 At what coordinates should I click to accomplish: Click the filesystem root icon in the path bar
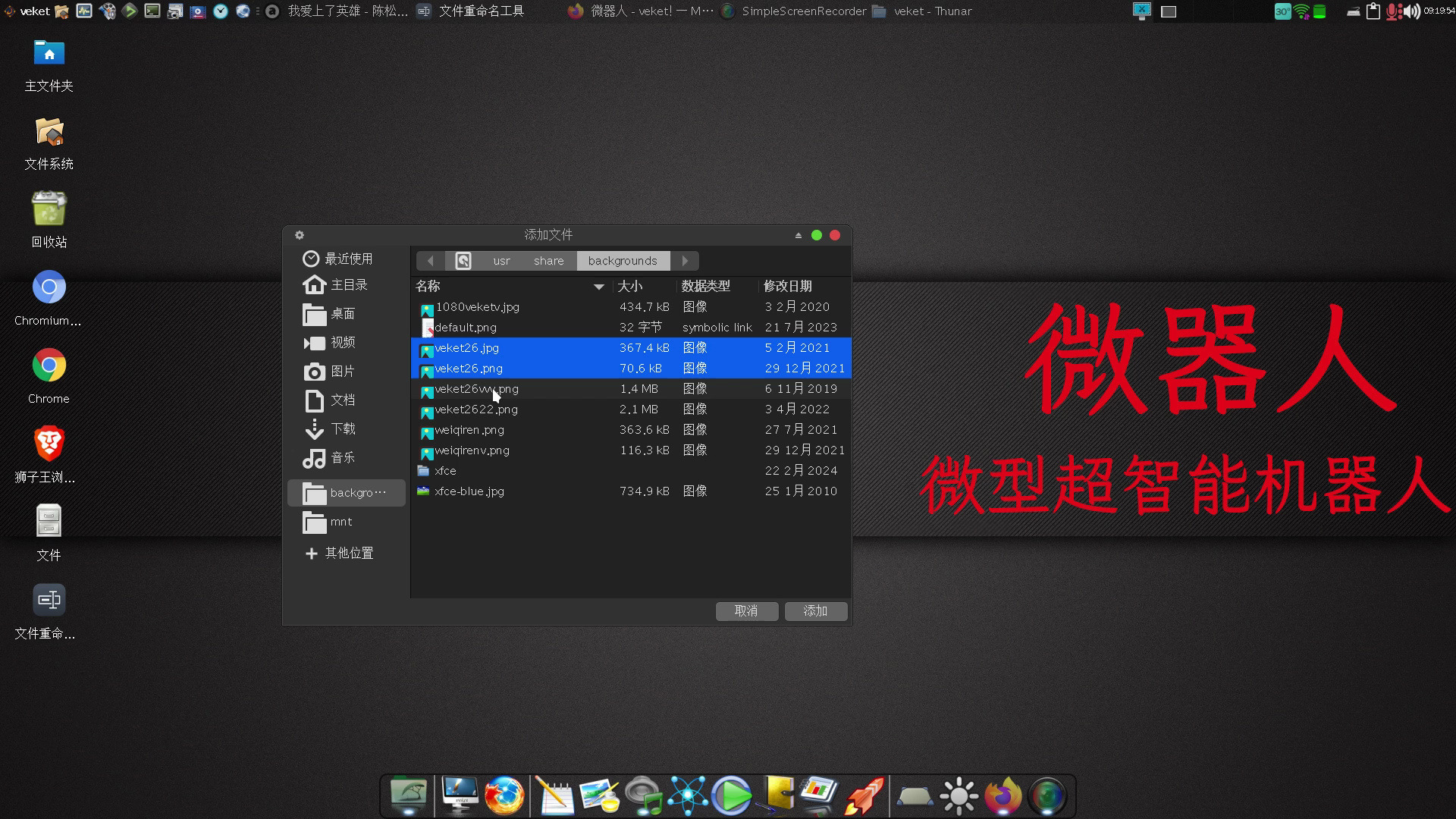click(463, 261)
